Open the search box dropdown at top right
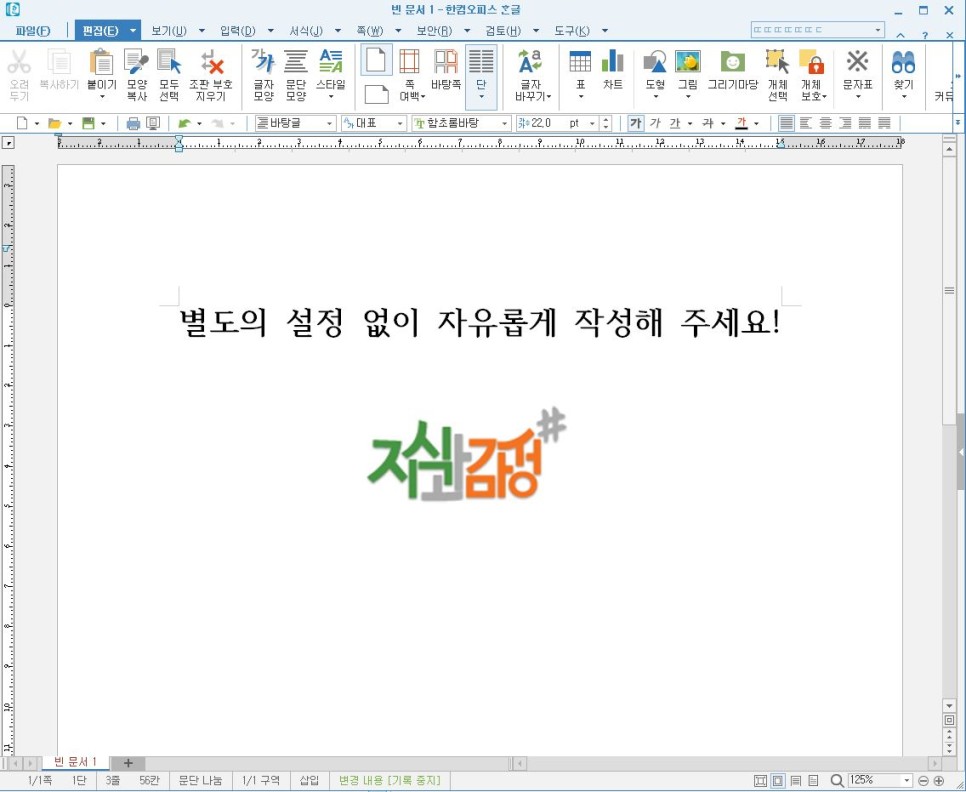The height and width of the screenshot is (792, 966). tap(878, 30)
